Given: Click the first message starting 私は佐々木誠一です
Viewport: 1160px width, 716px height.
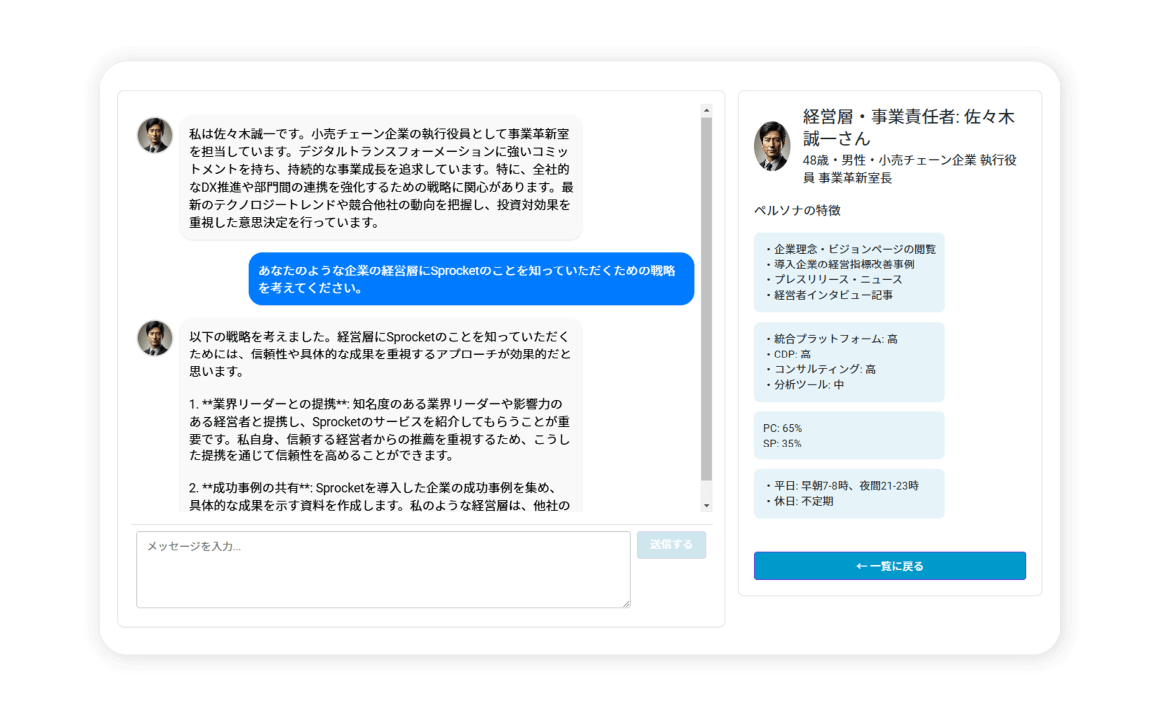Looking at the screenshot, I should [381, 178].
